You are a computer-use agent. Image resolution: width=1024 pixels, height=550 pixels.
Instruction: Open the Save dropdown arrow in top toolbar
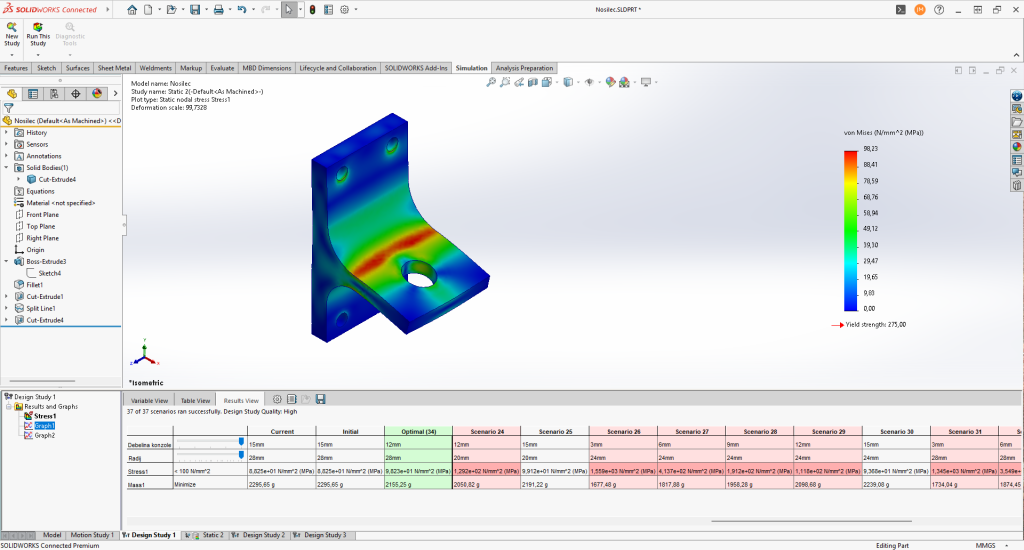(x=206, y=10)
